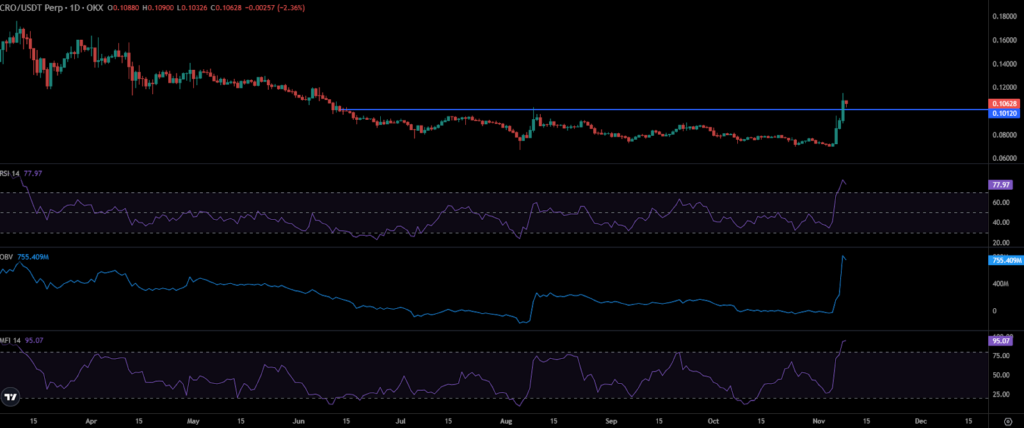1024x428 pixels.
Task: Select the RSI 14 indicator legend
Action: pyautogui.click(x=12, y=173)
